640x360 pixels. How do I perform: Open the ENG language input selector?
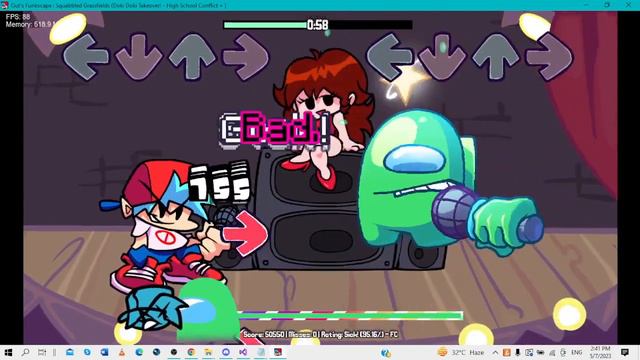(576, 352)
